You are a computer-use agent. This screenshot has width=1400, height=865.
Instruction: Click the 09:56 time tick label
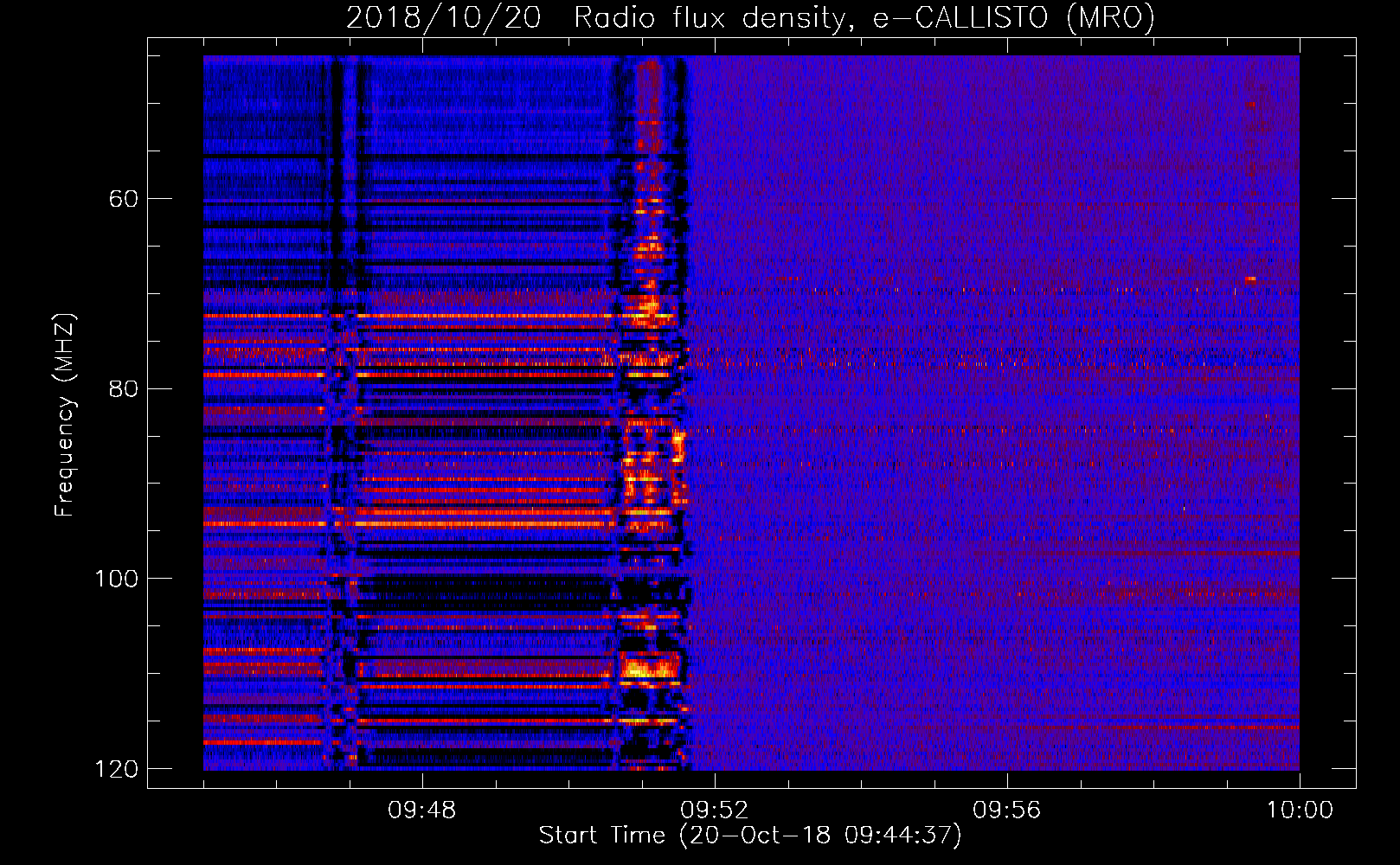(x=1006, y=811)
